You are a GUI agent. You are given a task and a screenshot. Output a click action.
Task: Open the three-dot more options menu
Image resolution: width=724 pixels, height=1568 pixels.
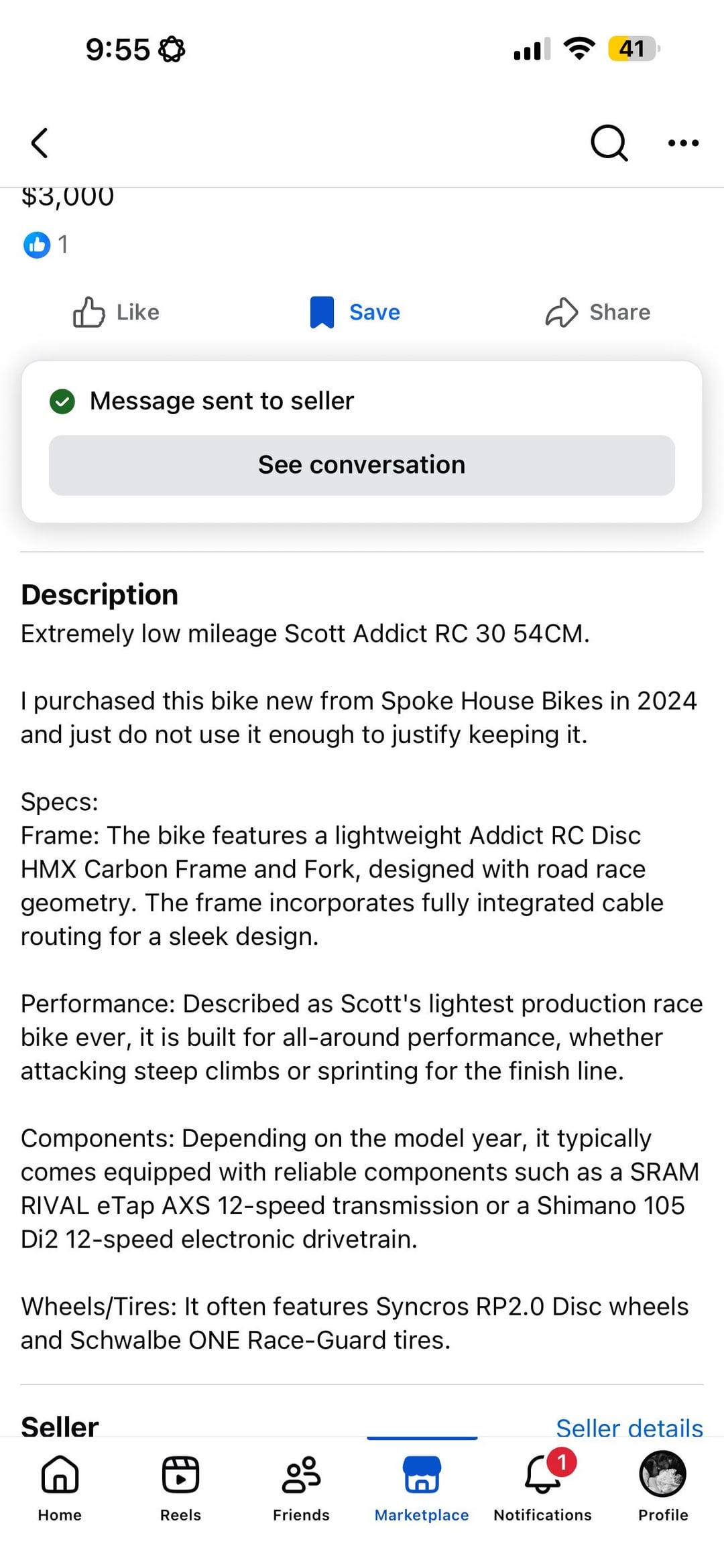(683, 143)
